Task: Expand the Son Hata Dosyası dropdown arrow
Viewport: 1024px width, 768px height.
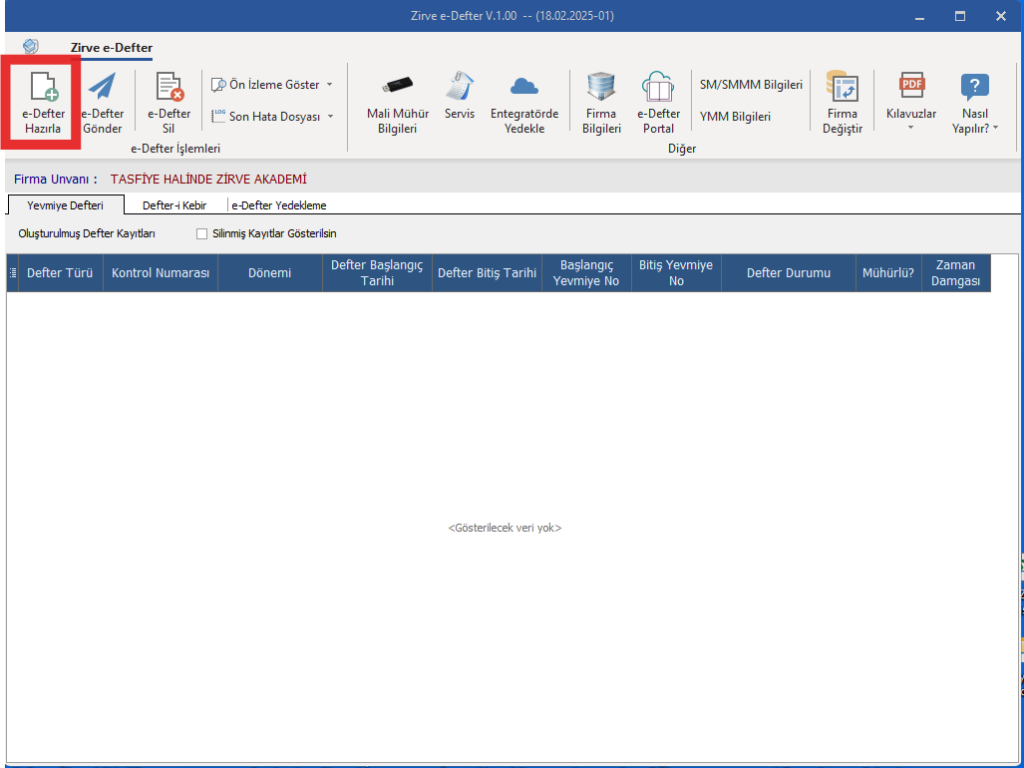Action: coord(330,116)
